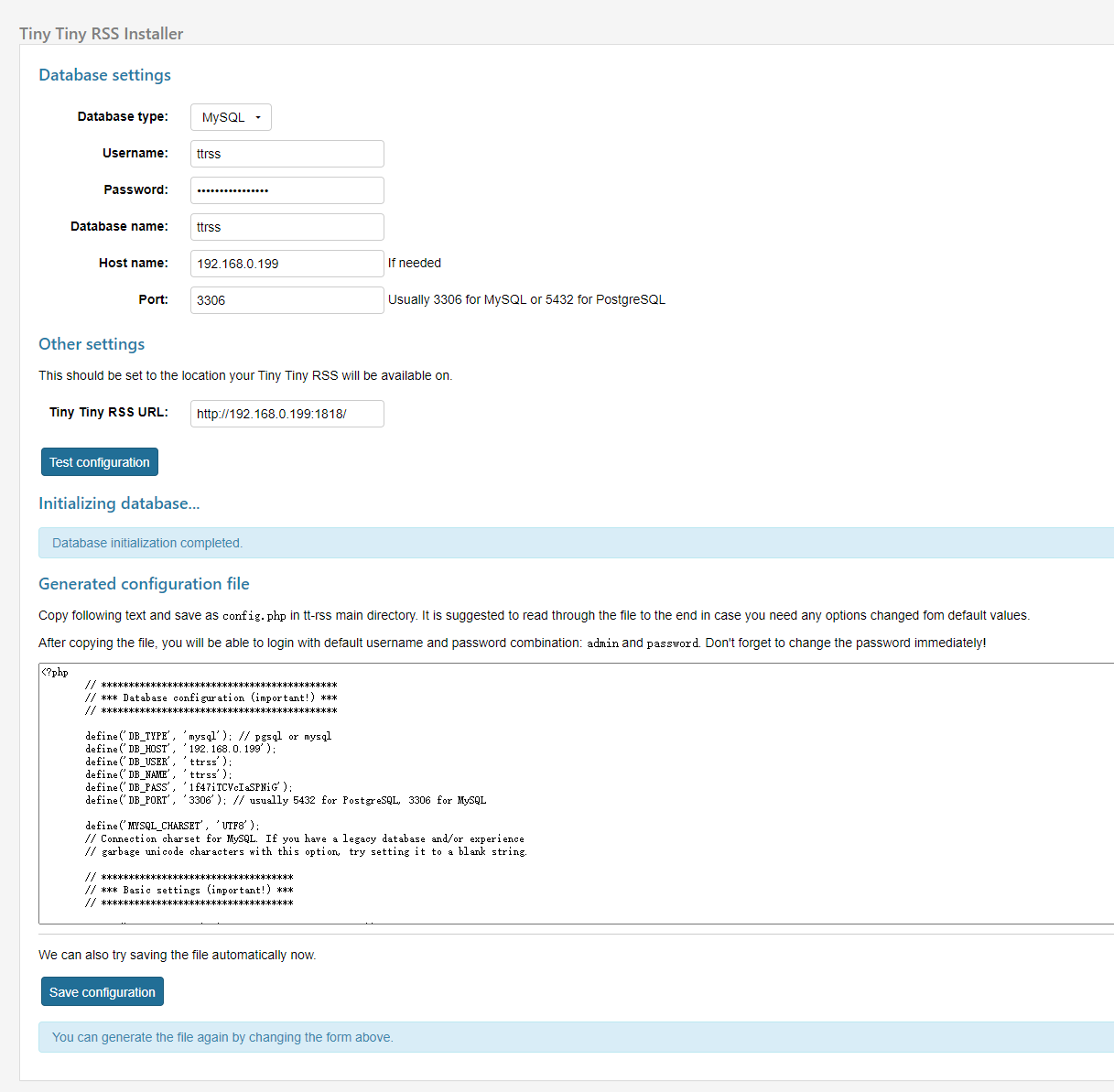Click the Save configuration button
The image size is (1114, 1092).
[103, 991]
